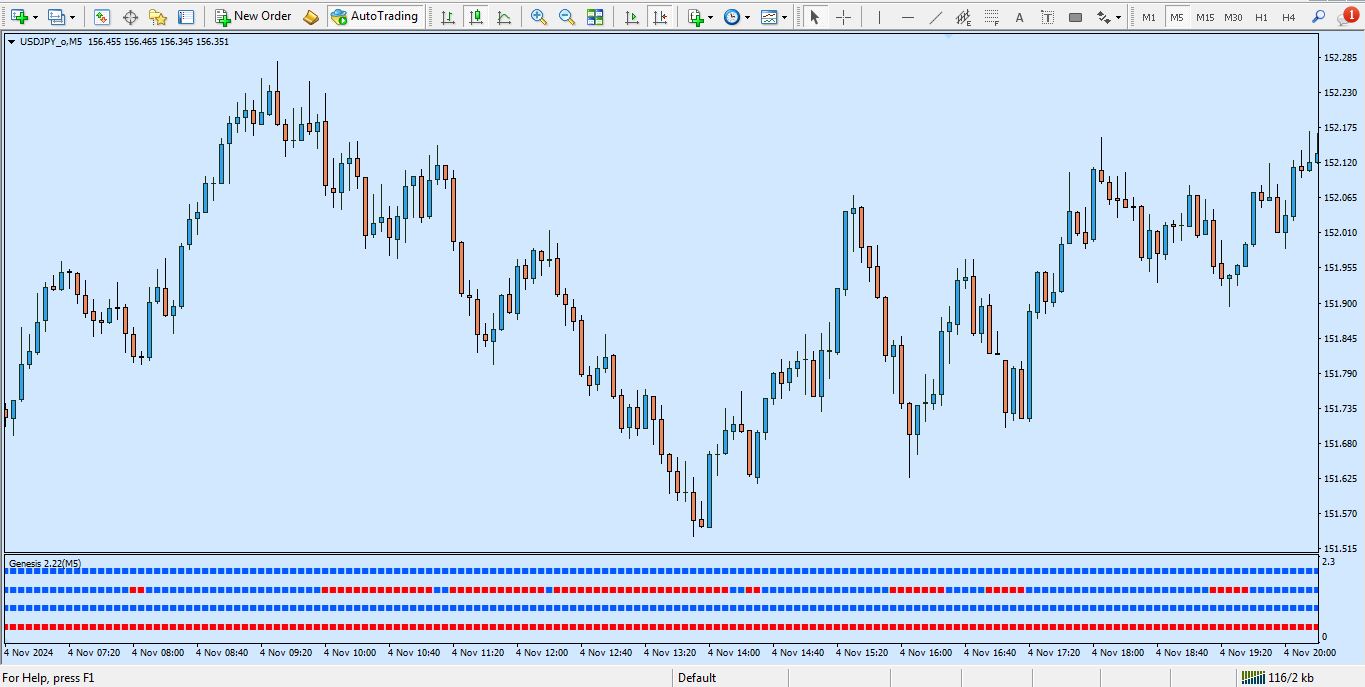The image size is (1365, 687).
Task: Toggle the chart shift option
Action: [x=659, y=17]
